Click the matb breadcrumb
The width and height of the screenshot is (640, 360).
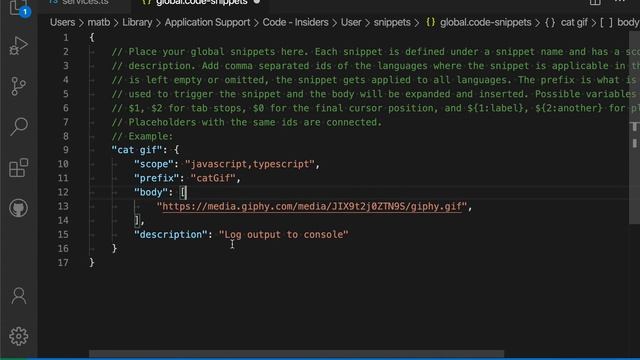(x=99, y=22)
